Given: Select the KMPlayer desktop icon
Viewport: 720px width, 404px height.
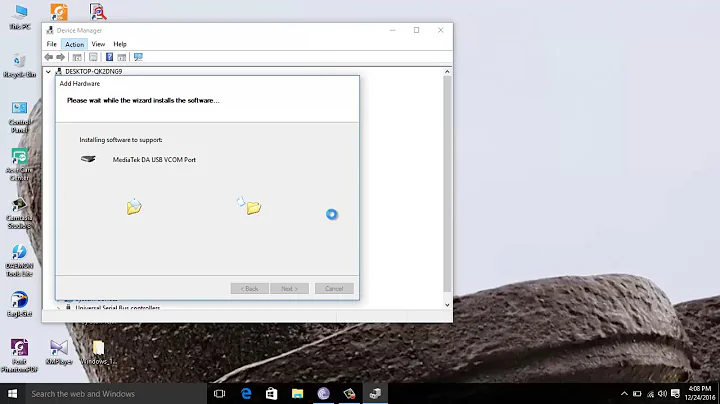Looking at the screenshot, I should 59,352.
